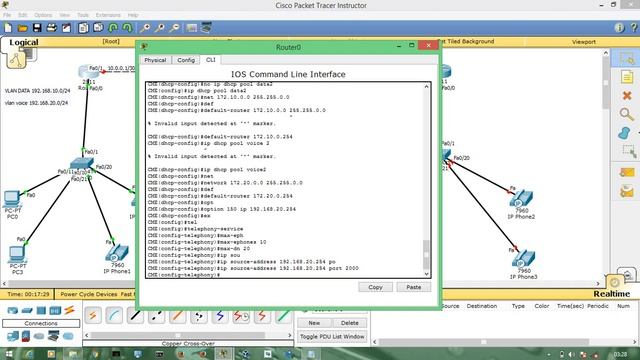This screenshot has width=640, height=360.
Task: Click the [Root] navigation label
Action: pos(111,41)
